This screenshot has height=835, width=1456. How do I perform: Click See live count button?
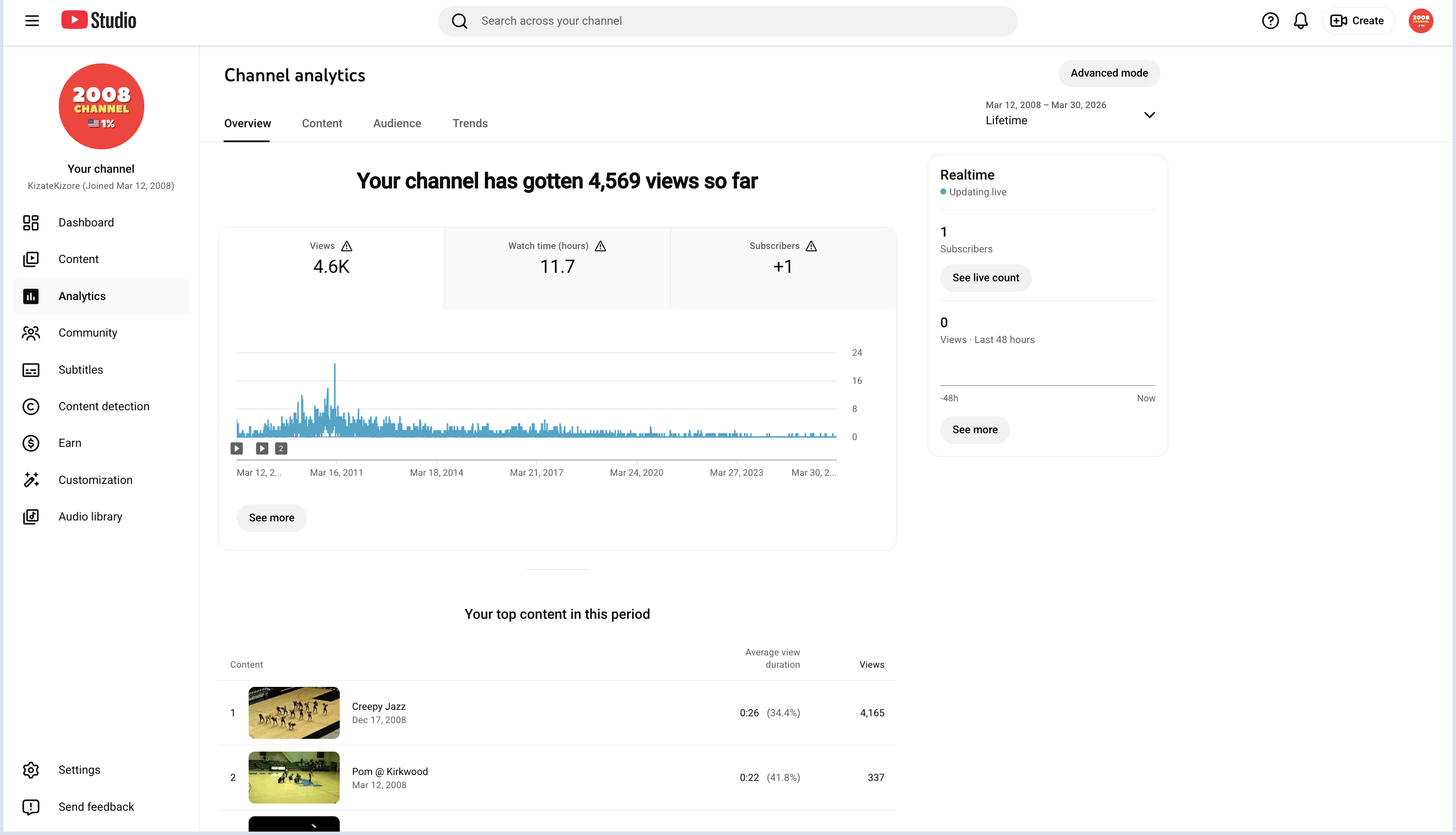[x=985, y=278]
